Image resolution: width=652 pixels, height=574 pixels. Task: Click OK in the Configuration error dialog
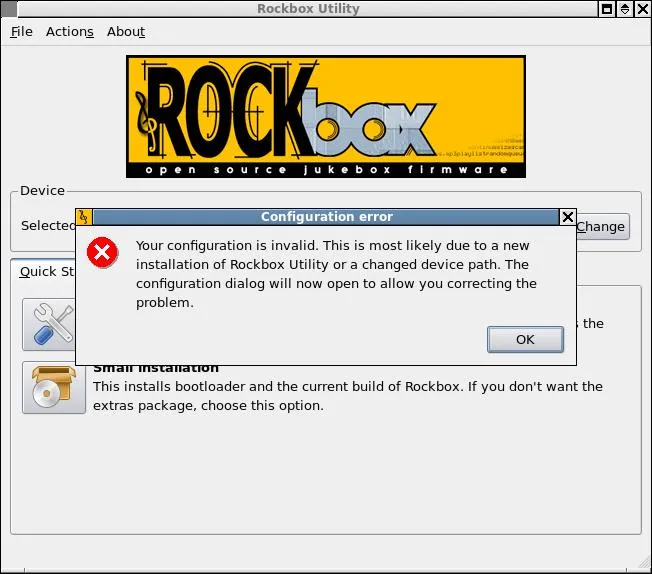(525, 339)
